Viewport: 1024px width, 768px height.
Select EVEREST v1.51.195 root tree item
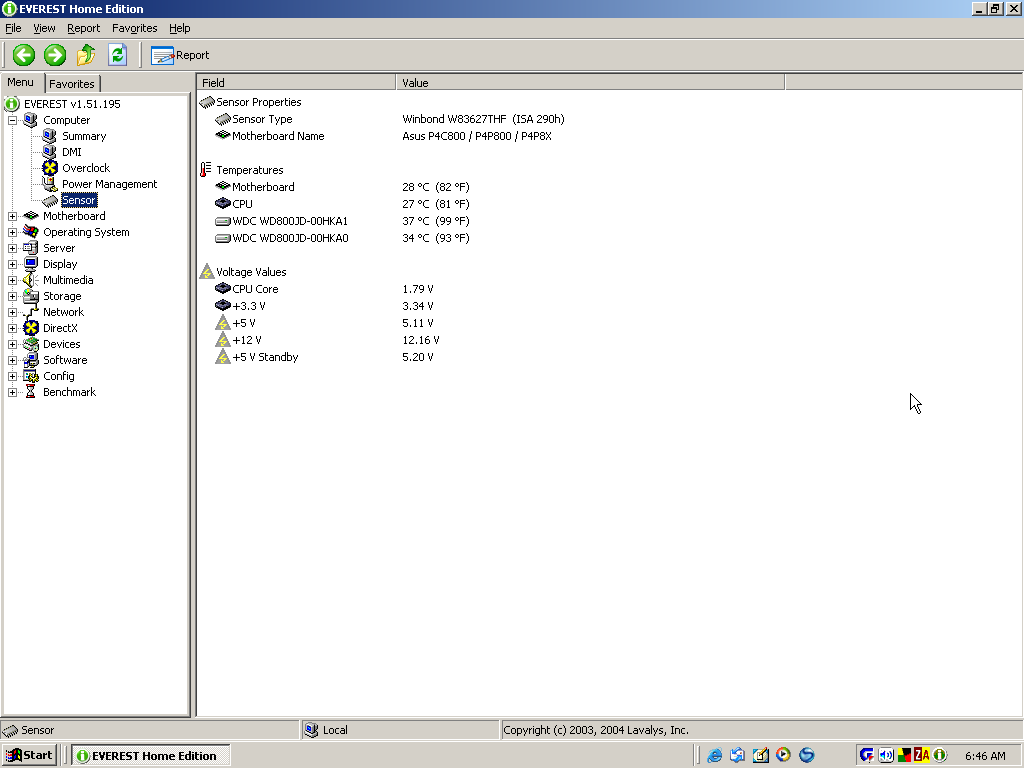click(x=72, y=104)
